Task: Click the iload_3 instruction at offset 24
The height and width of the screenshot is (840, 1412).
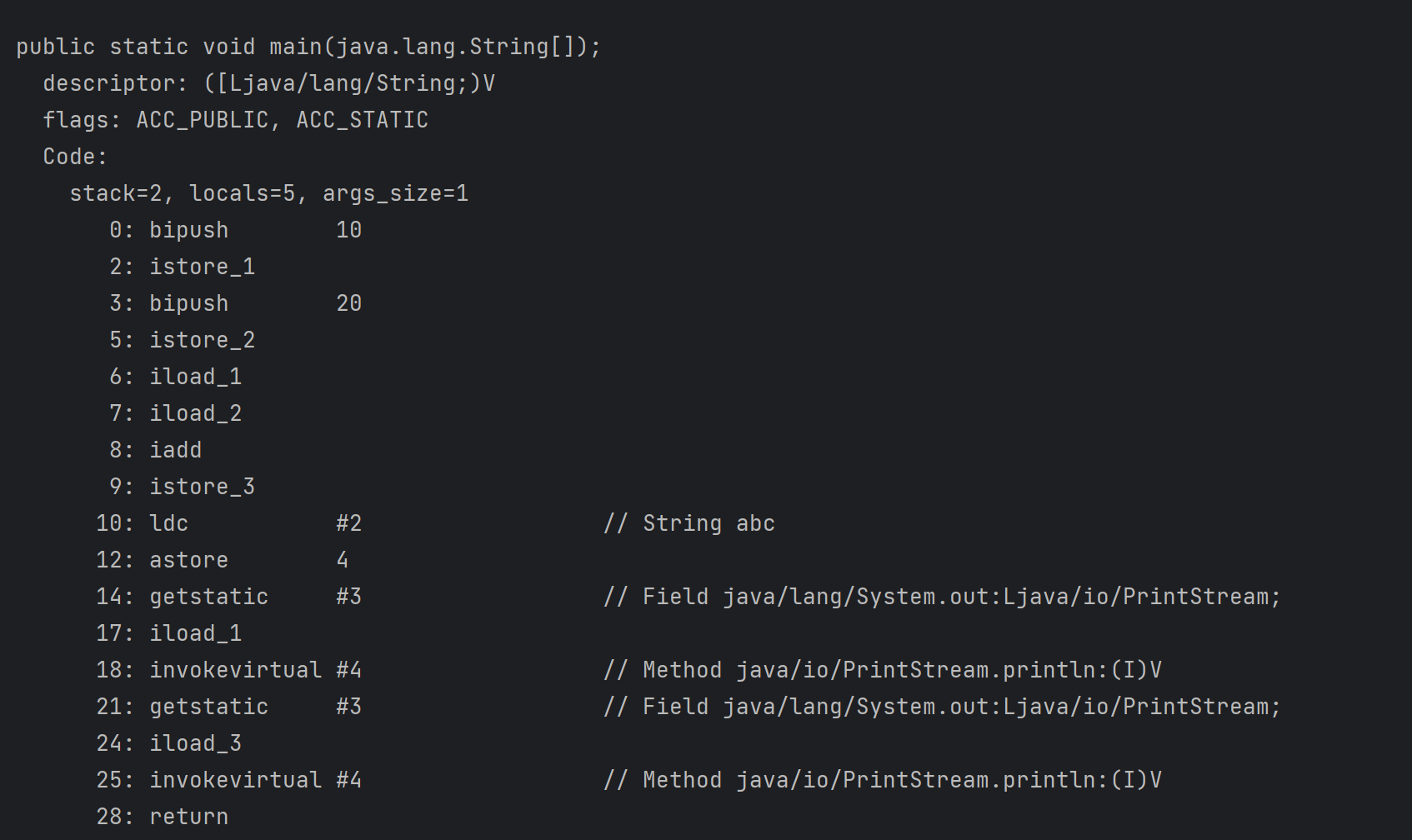Action: pyautogui.click(x=195, y=743)
